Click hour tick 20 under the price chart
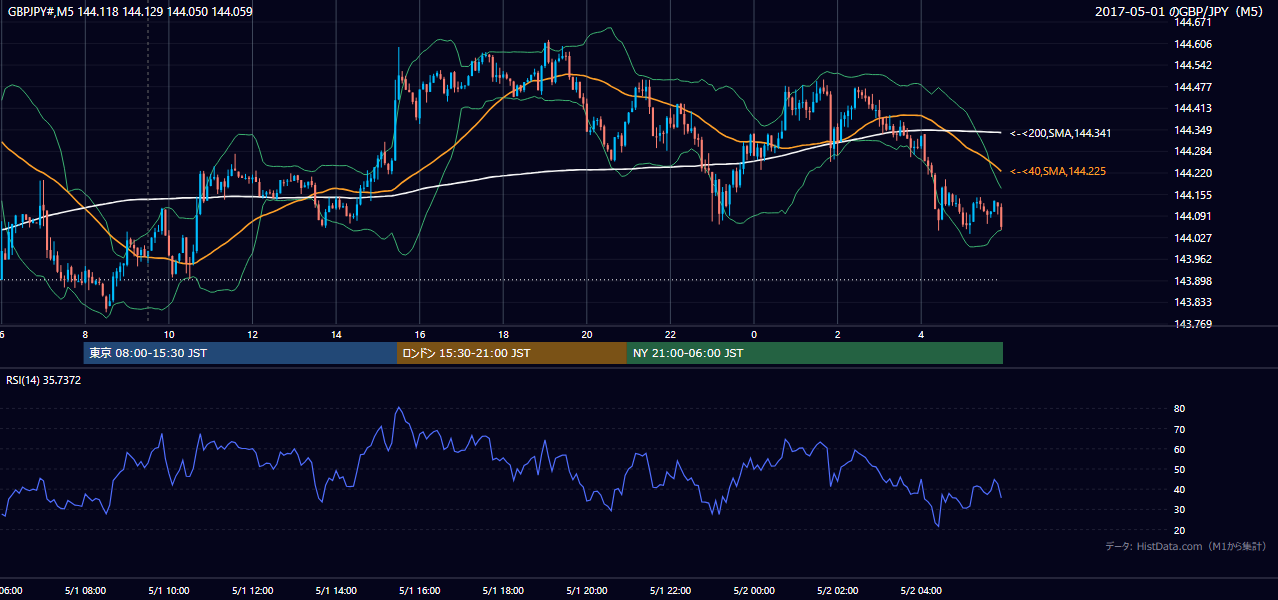Viewport: 1278px width, 600px height. pyautogui.click(x=587, y=335)
